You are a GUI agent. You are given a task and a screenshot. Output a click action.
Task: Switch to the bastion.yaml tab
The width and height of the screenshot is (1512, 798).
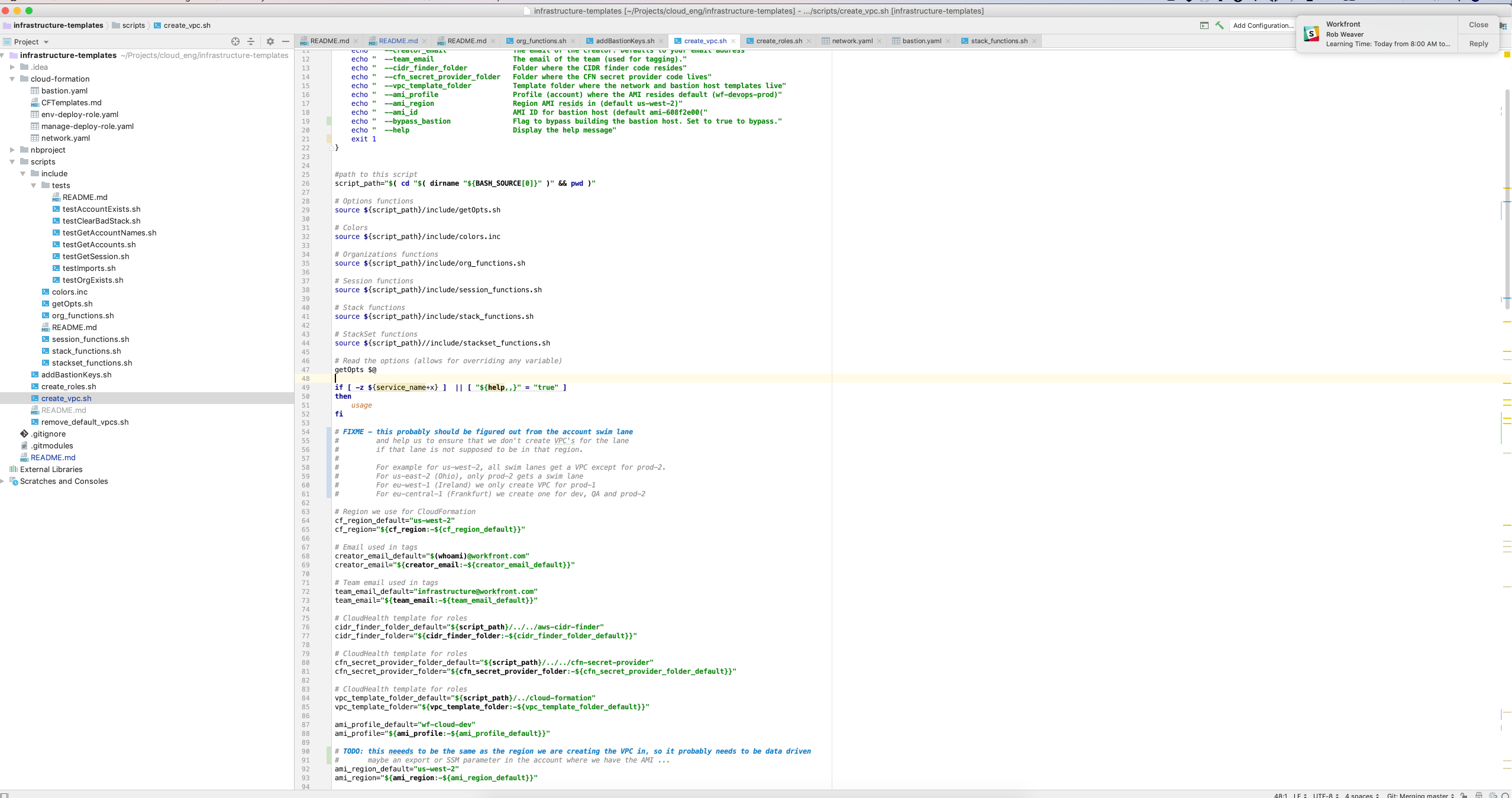click(922, 41)
